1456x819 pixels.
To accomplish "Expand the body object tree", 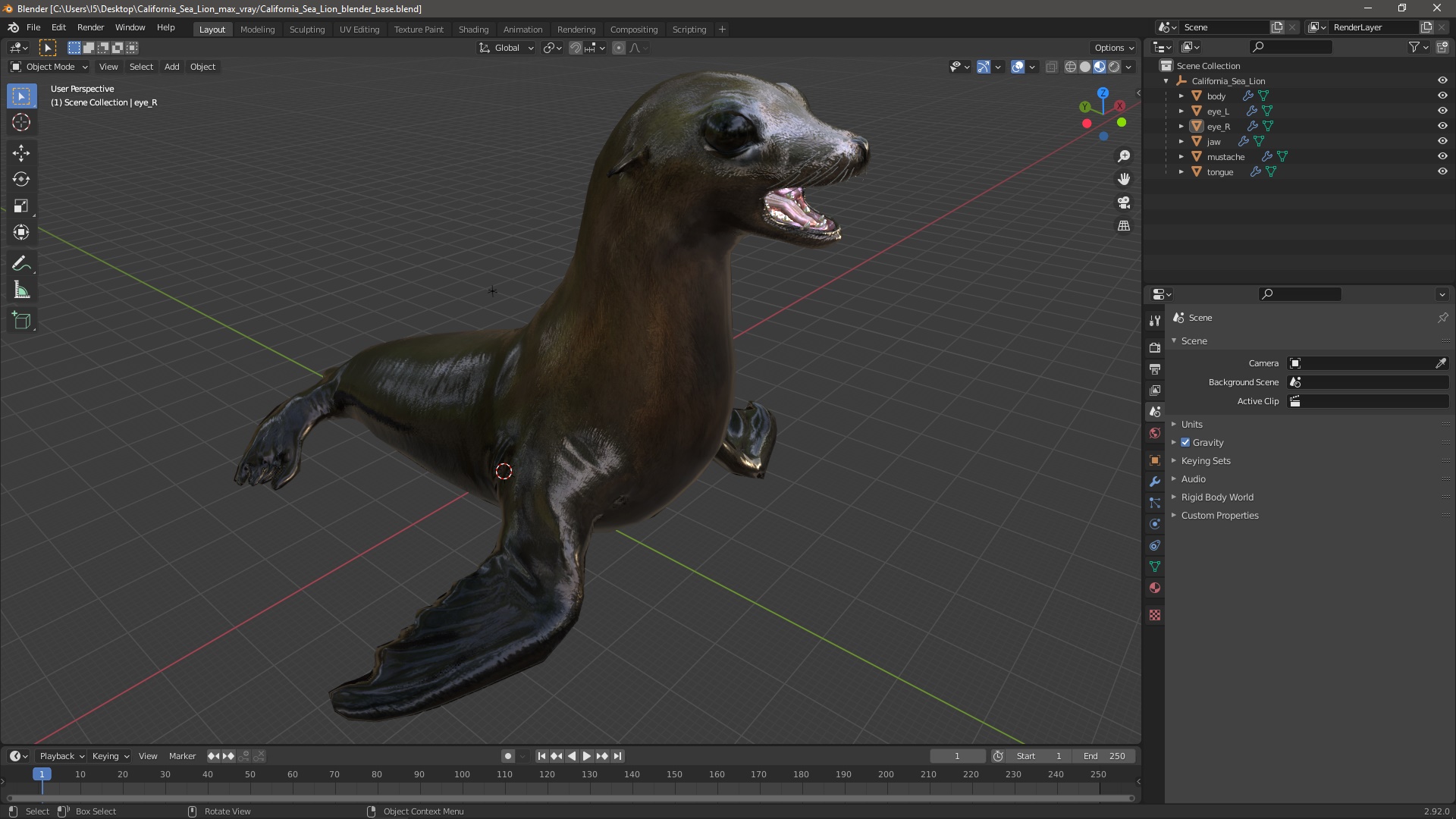I will coord(1181,96).
